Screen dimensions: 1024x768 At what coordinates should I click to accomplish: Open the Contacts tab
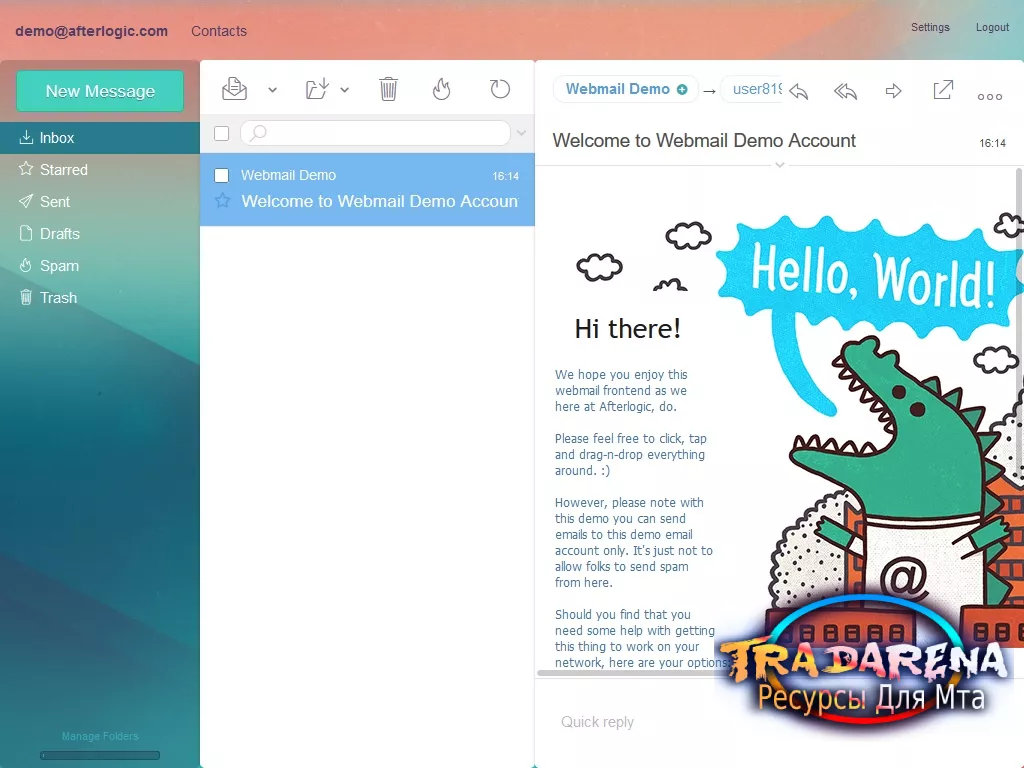(219, 31)
